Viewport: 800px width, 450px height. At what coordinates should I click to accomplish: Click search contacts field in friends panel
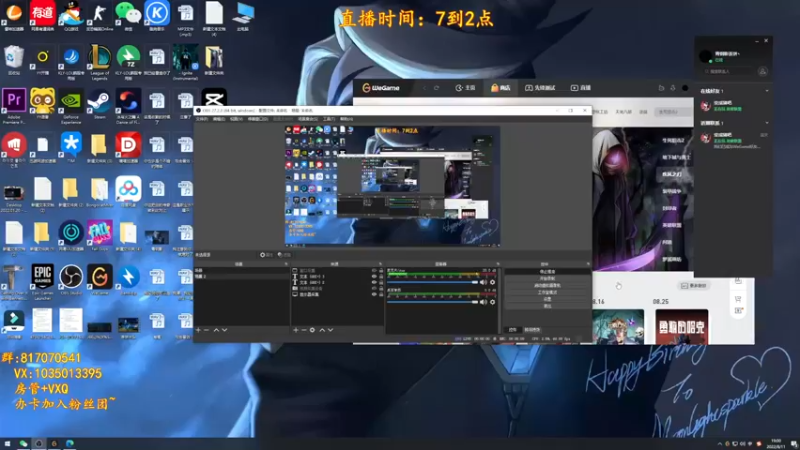[x=729, y=71]
